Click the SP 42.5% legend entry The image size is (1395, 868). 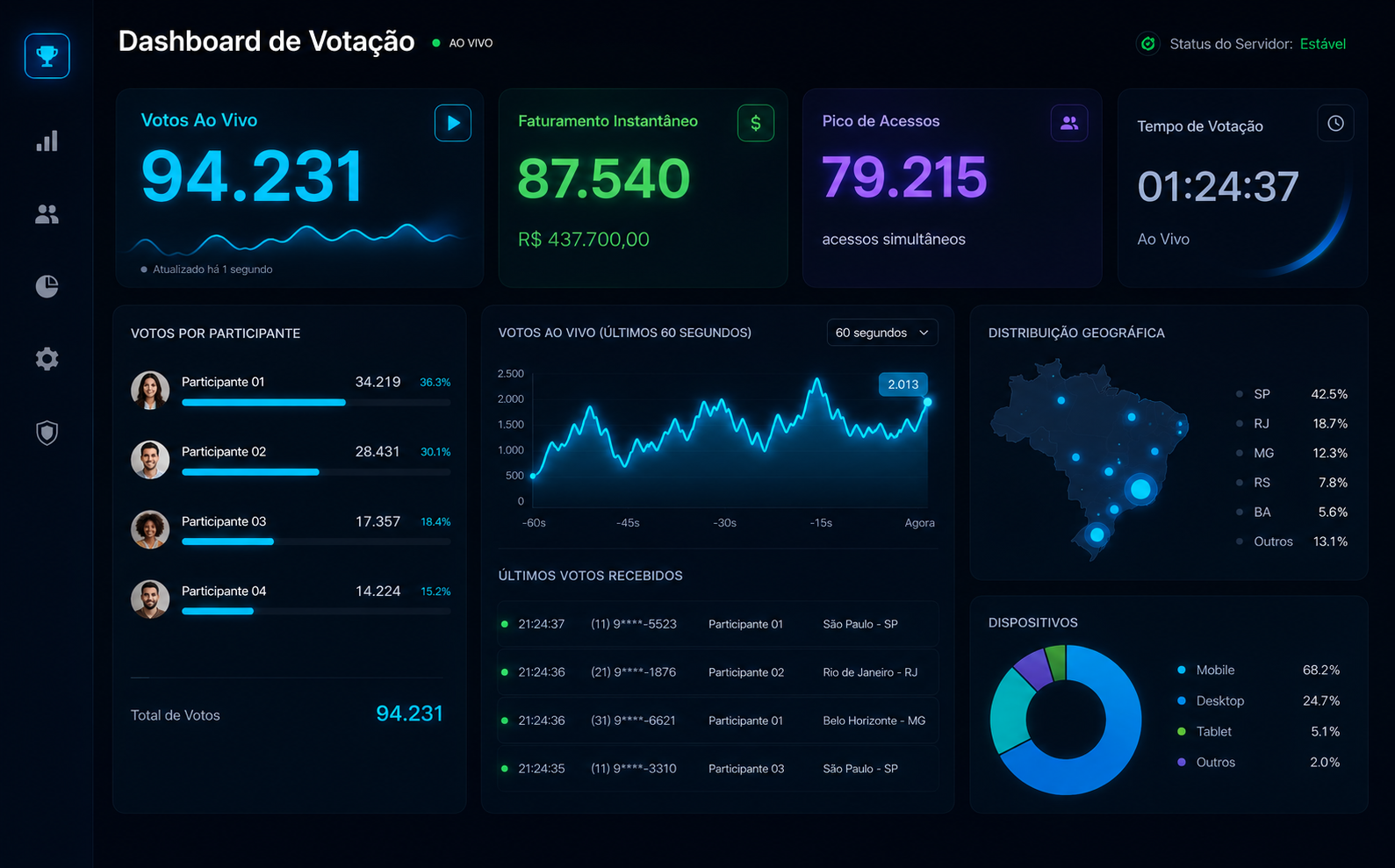pos(1291,394)
